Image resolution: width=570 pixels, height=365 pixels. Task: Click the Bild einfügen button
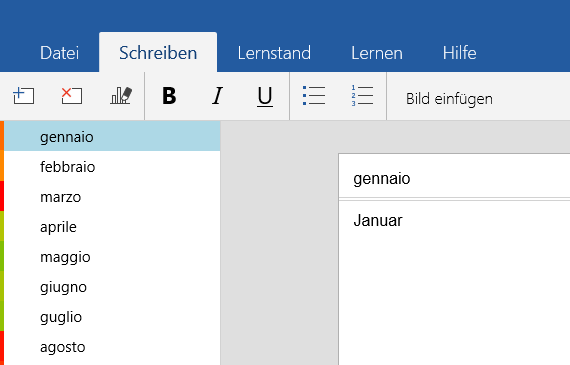point(449,99)
